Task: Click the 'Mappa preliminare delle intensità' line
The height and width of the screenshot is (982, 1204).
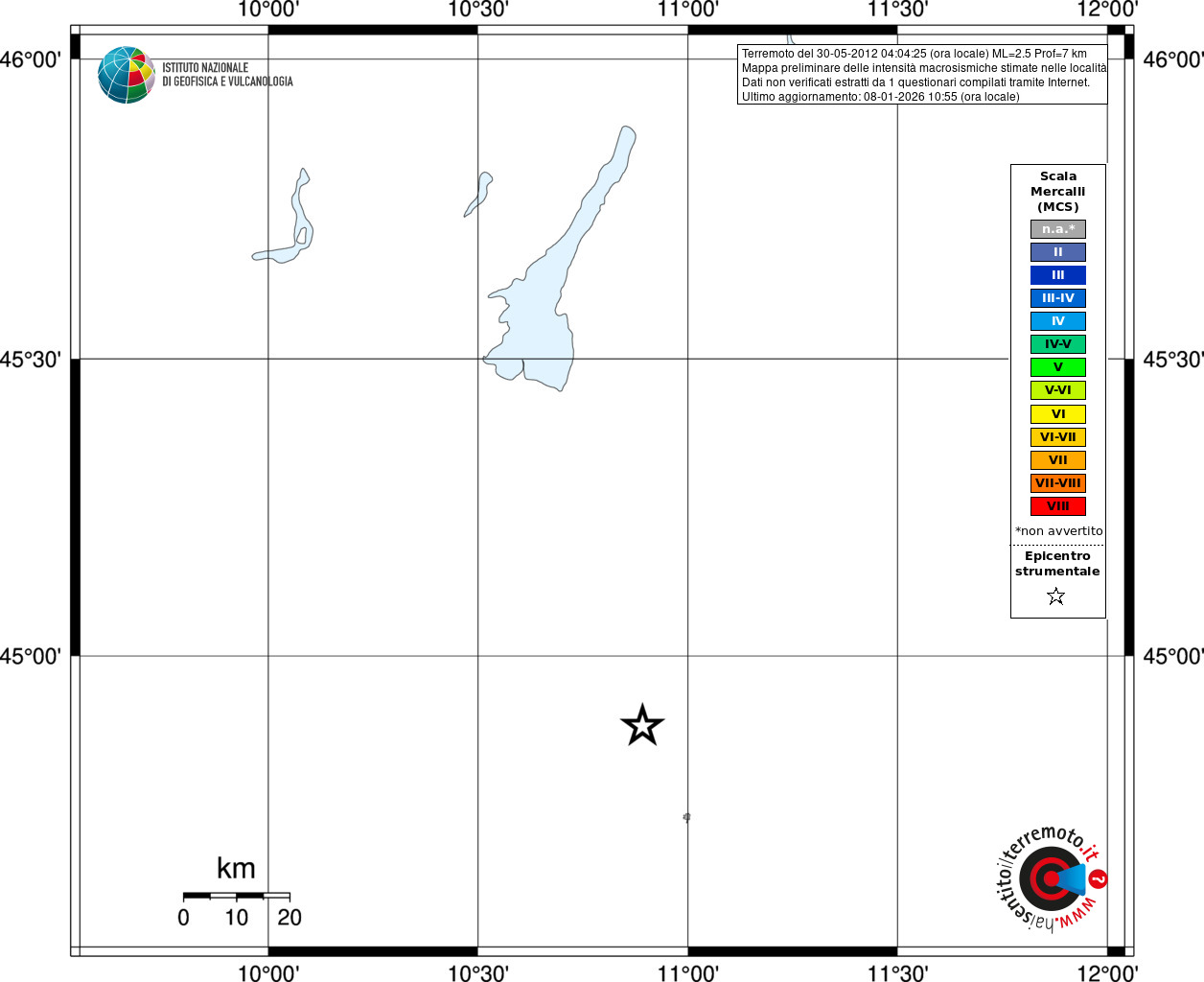Action: 924,68
